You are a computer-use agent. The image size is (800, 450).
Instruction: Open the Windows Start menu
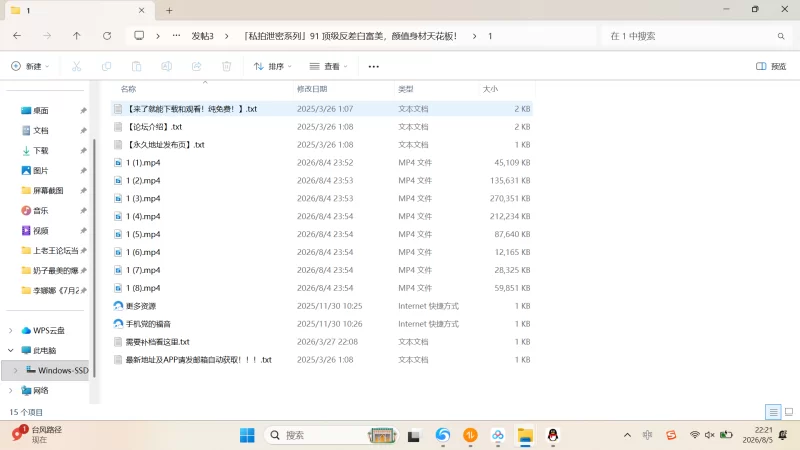[x=247, y=435]
